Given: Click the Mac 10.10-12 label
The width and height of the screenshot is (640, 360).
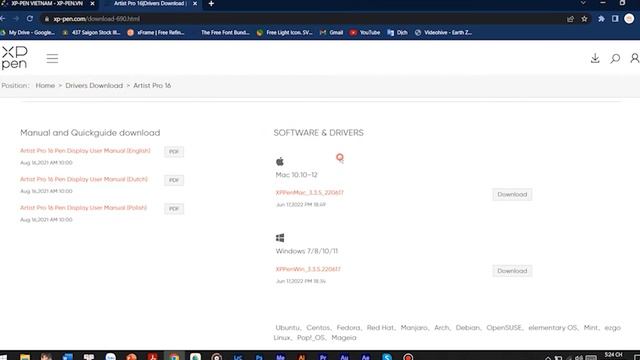Looking at the screenshot, I should coord(296,175).
